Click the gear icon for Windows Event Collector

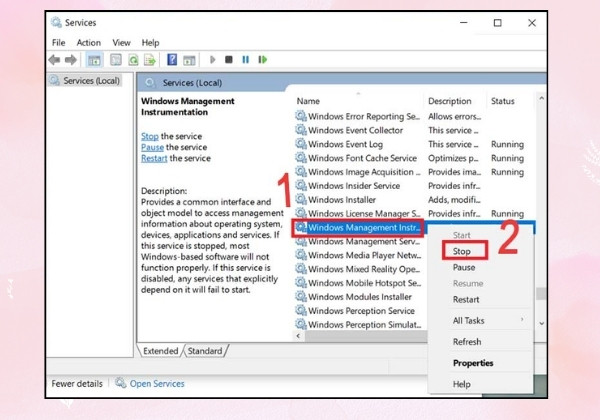(301, 130)
